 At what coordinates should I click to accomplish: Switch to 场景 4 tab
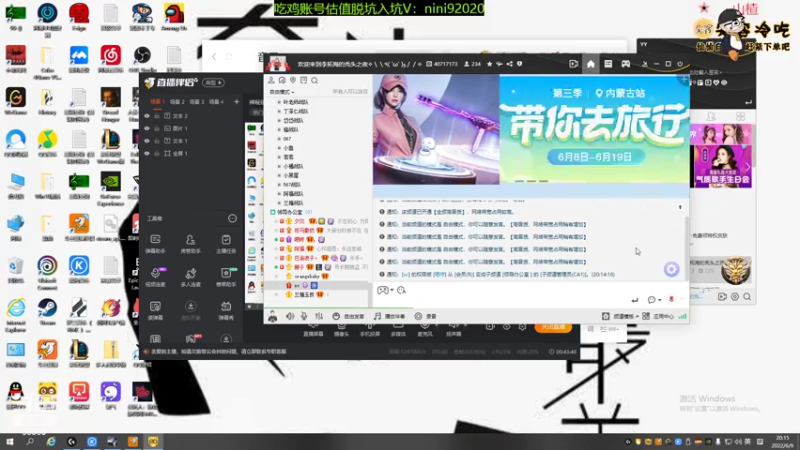coord(216,102)
